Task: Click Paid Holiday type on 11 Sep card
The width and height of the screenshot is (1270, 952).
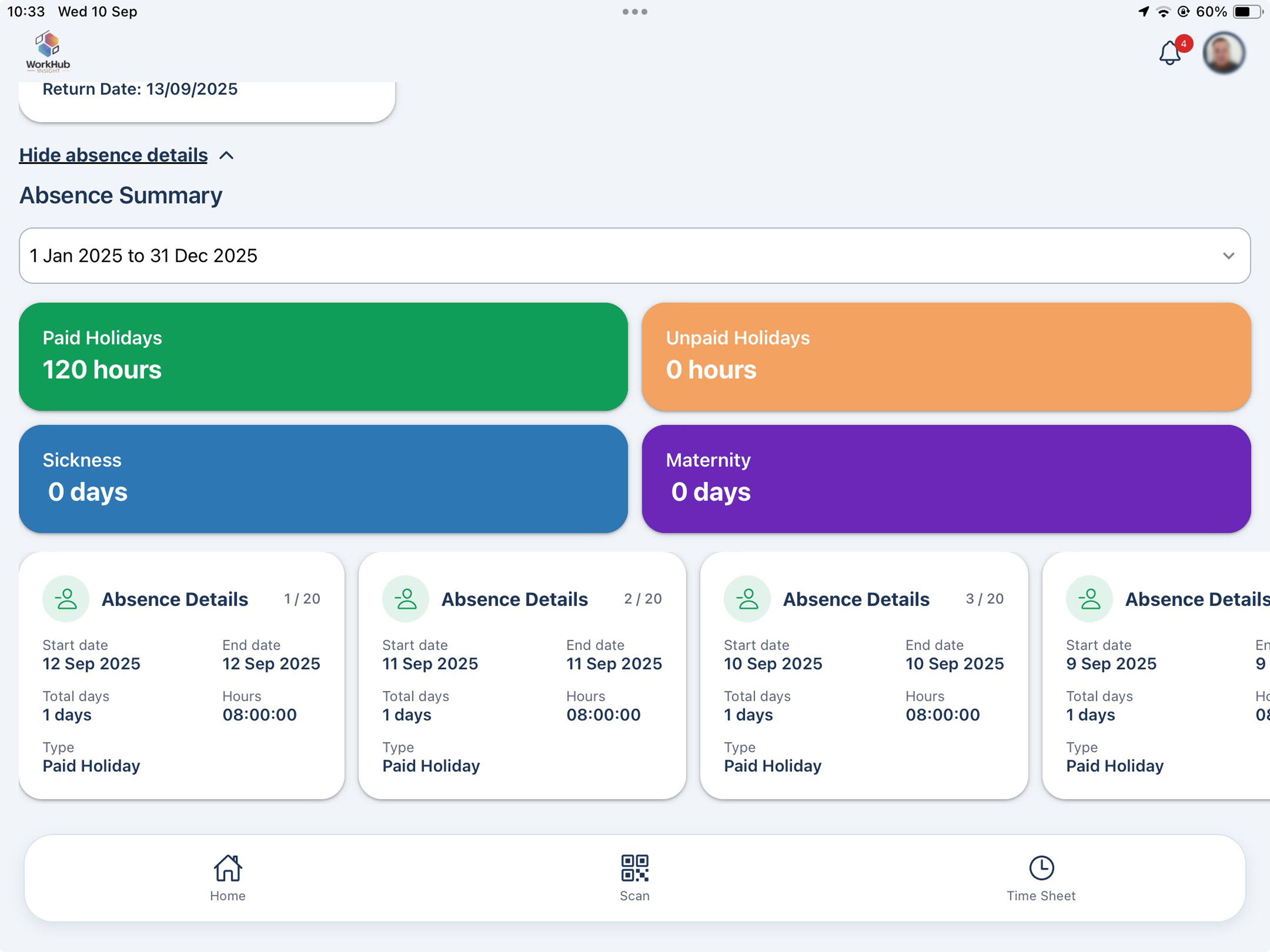Action: [431, 766]
